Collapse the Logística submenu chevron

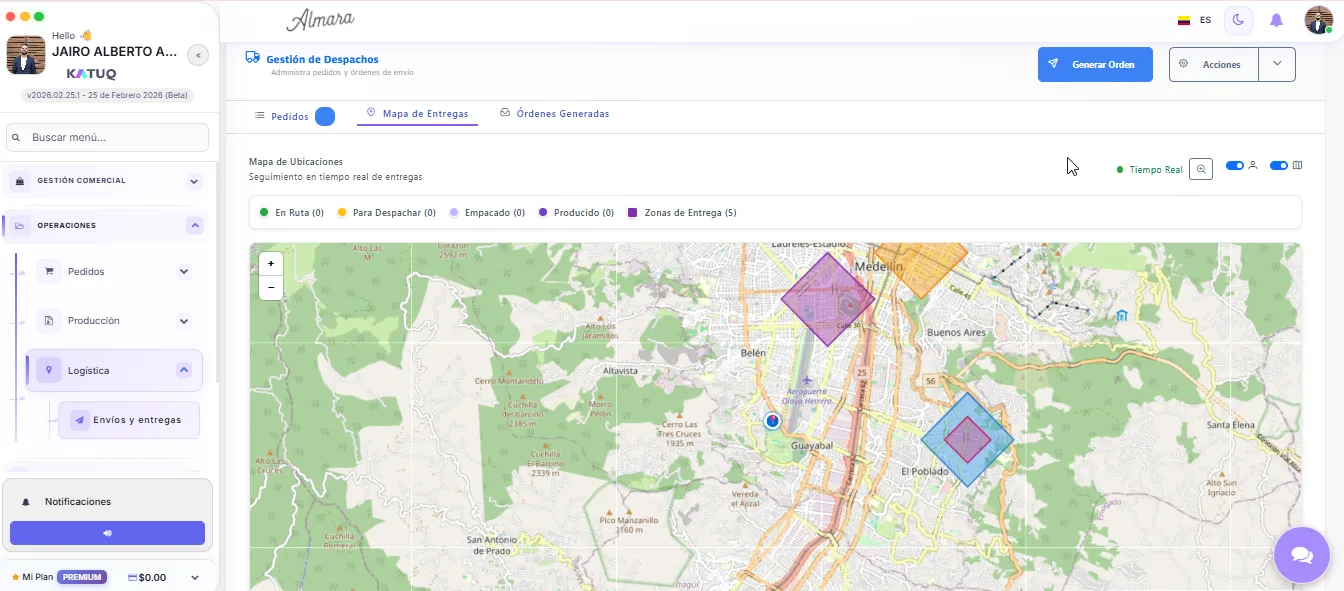[x=184, y=370]
